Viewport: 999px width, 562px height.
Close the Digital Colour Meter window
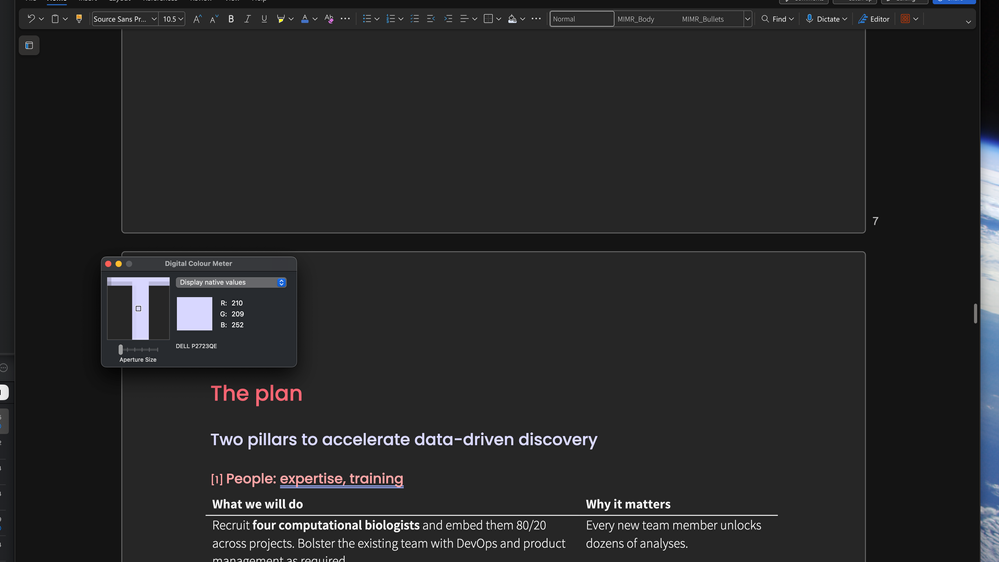click(108, 264)
